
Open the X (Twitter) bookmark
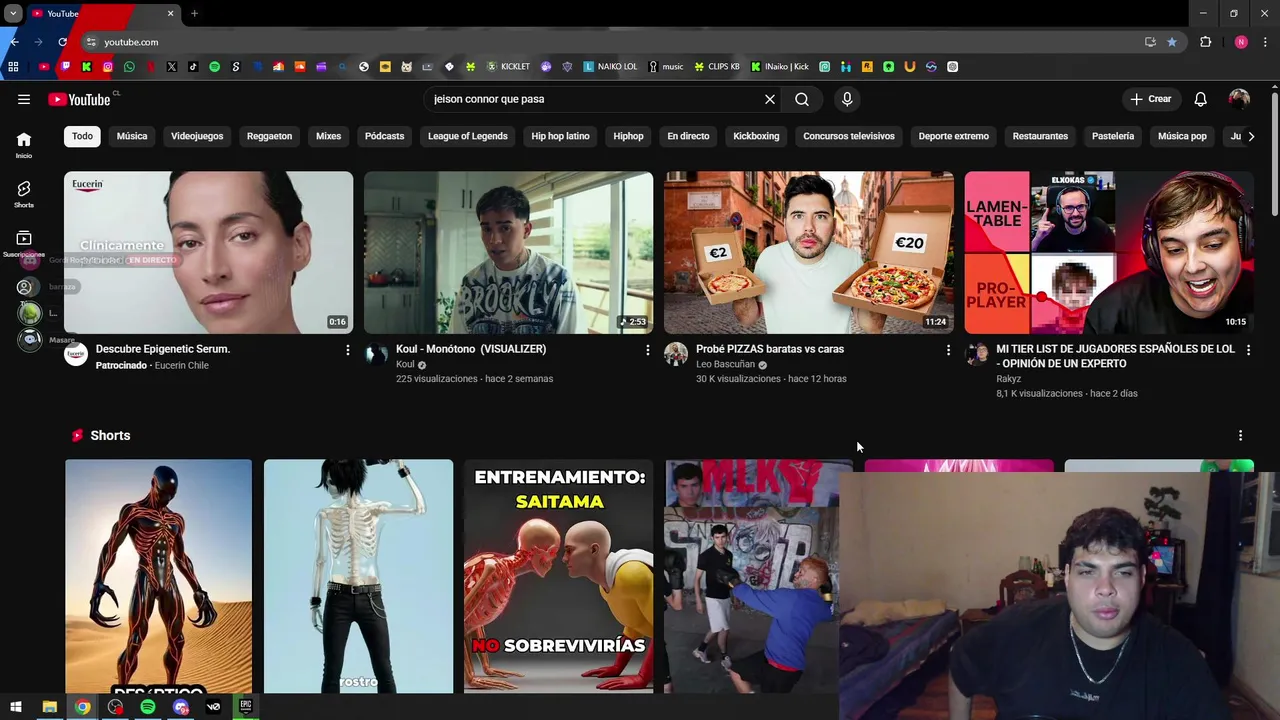[172, 67]
